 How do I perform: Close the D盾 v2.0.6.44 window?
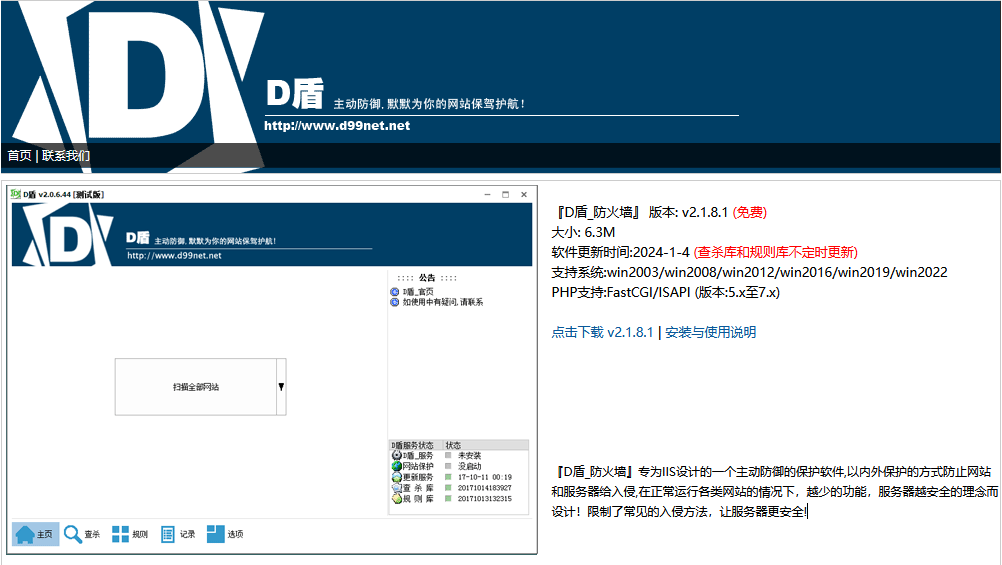(524, 194)
